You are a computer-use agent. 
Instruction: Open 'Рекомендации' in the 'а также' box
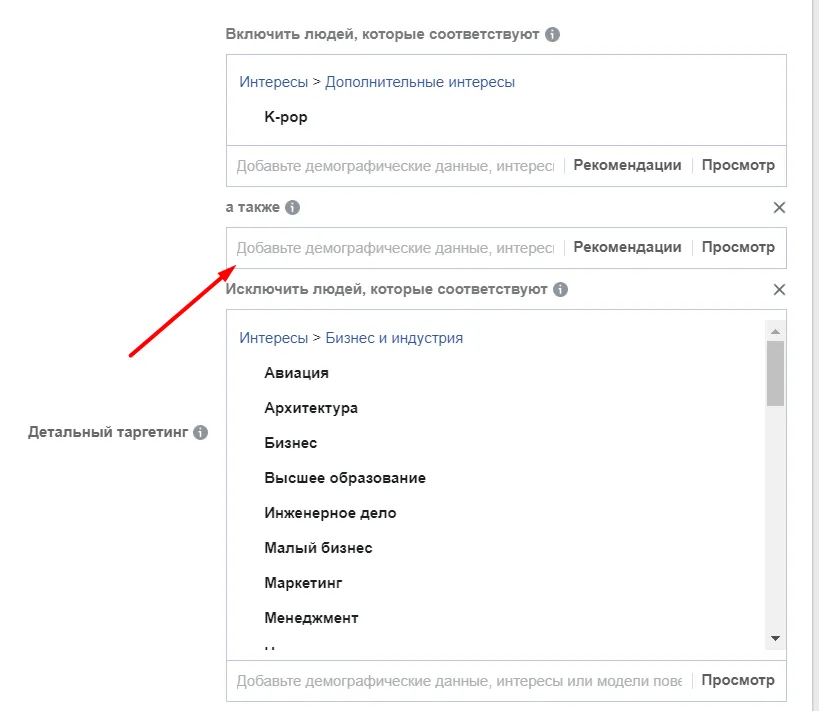pyautogui.click(x=627, y=247)
